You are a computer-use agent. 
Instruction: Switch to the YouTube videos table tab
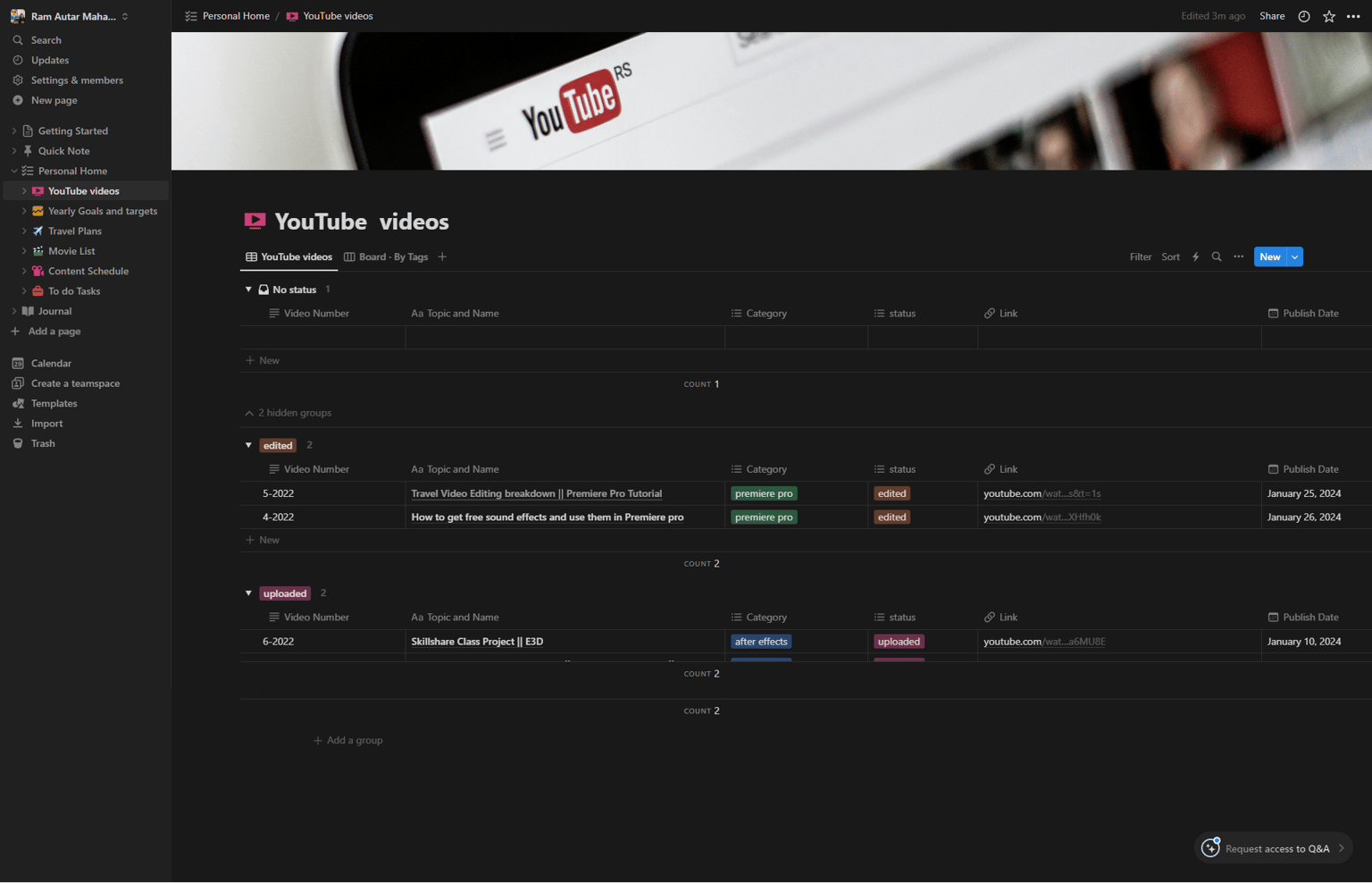click(x=289, y=257)
